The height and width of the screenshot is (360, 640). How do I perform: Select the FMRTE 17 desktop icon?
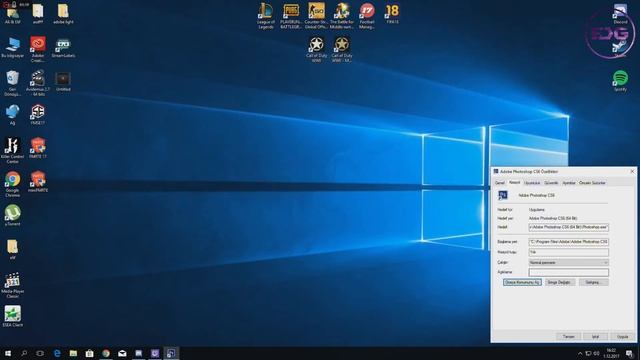(x=38, y=148)
